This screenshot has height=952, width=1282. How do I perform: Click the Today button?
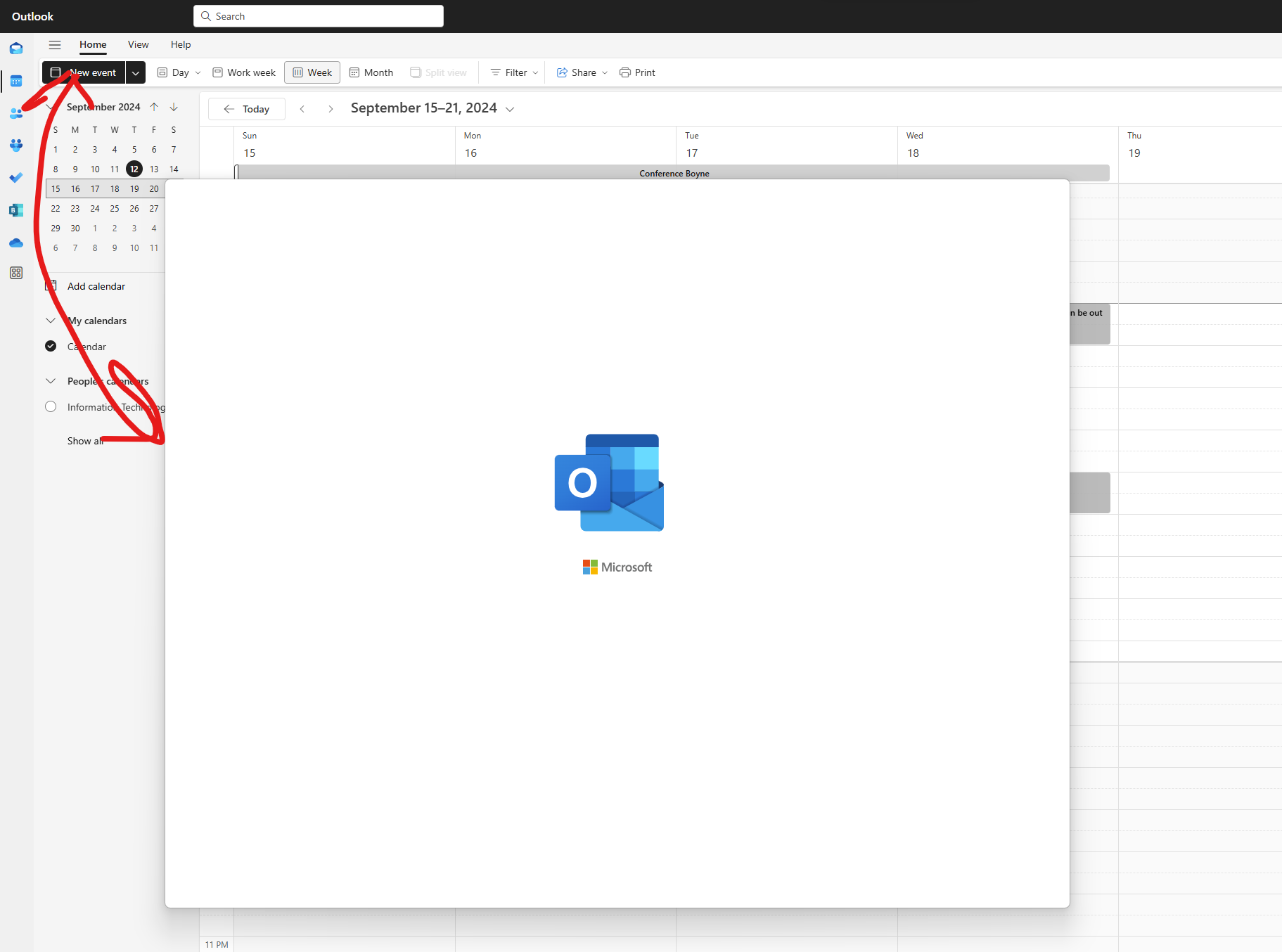[x=247, y=109]
